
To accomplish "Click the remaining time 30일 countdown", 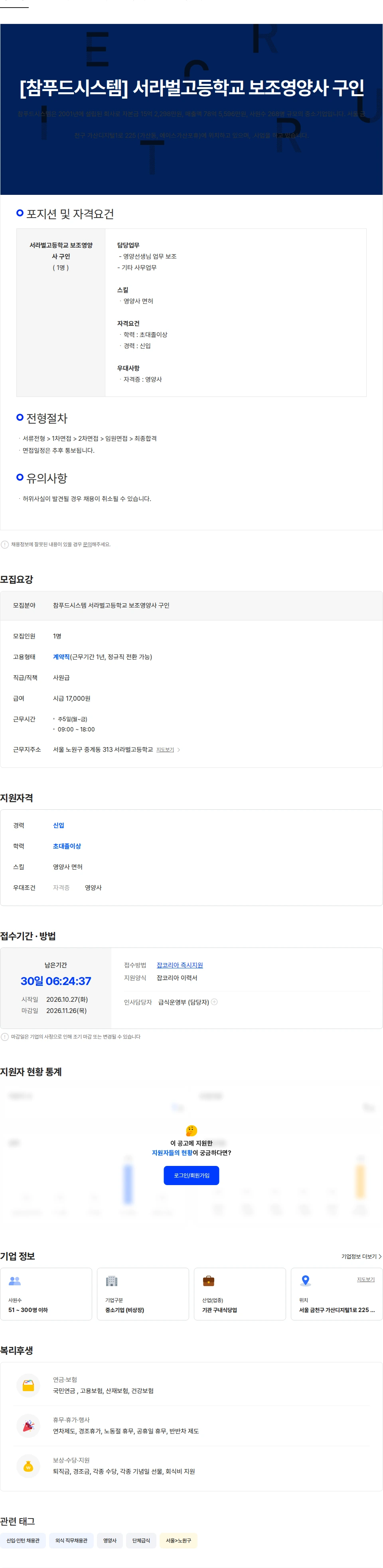I will click(56, 981).
